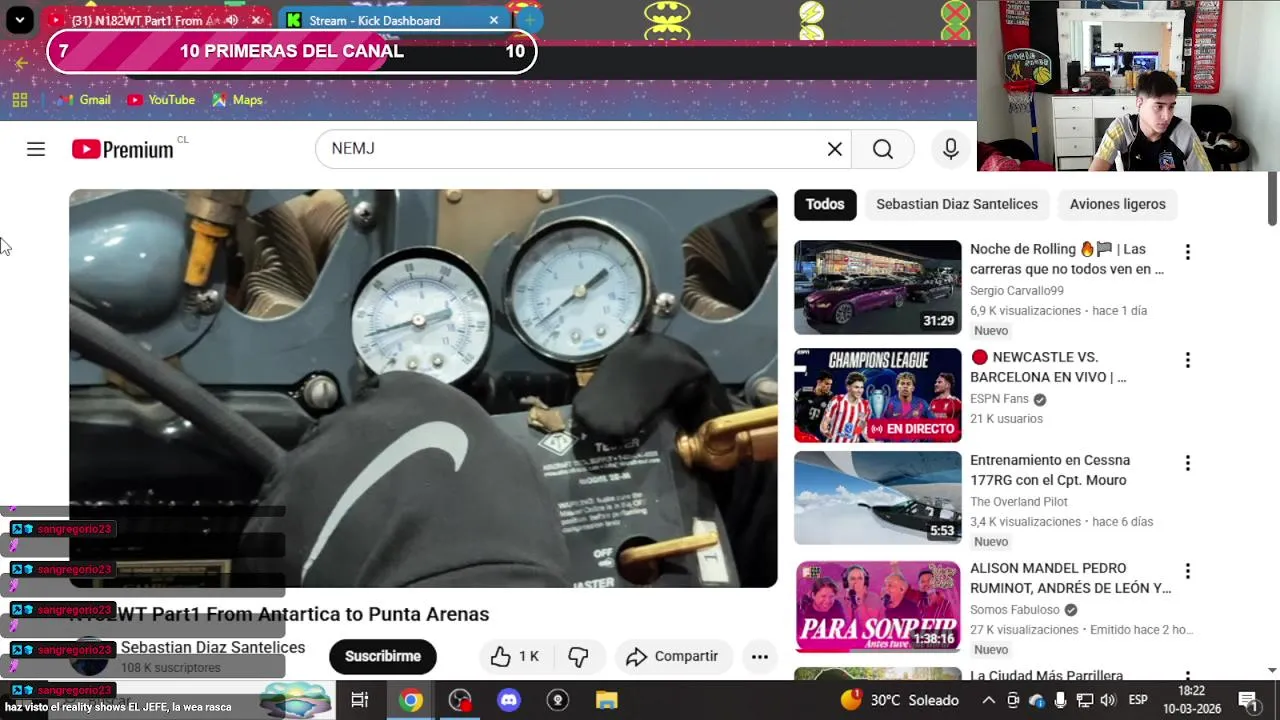Select Aviones ligeros filter chip
1280x720 pixels.
pos(1118,204)
